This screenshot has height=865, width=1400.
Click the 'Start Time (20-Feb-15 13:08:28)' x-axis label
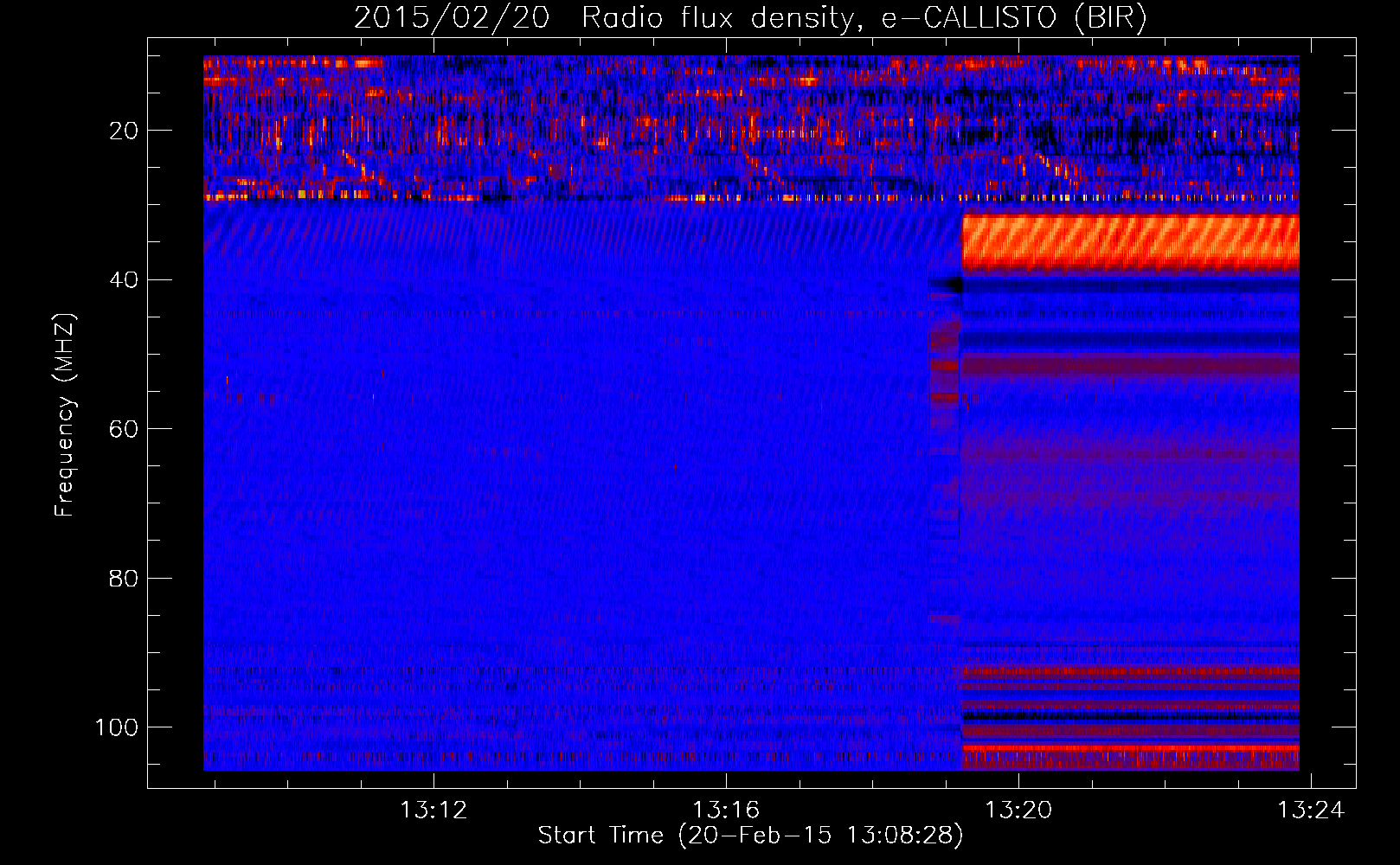point(750,836)
